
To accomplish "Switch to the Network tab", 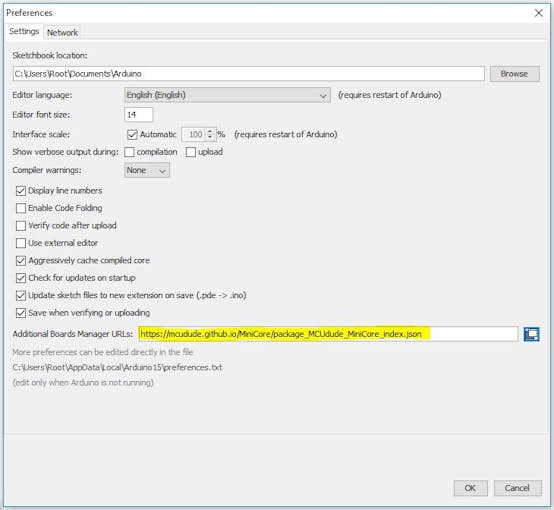I will pyautogui.click(x=62, y=33).
